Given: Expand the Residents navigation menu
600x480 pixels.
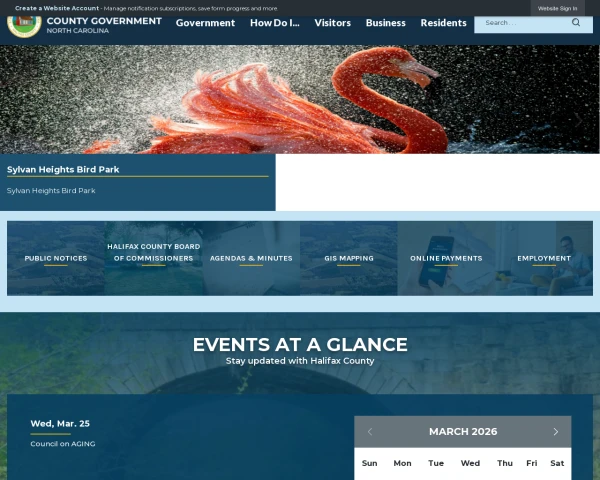Looking at the screenshot, I should tap(443, 23).
